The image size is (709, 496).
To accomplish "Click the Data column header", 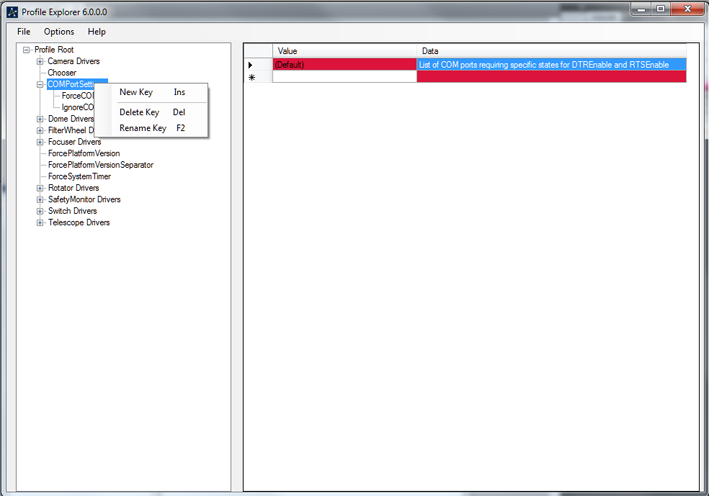I will (551, 50).
